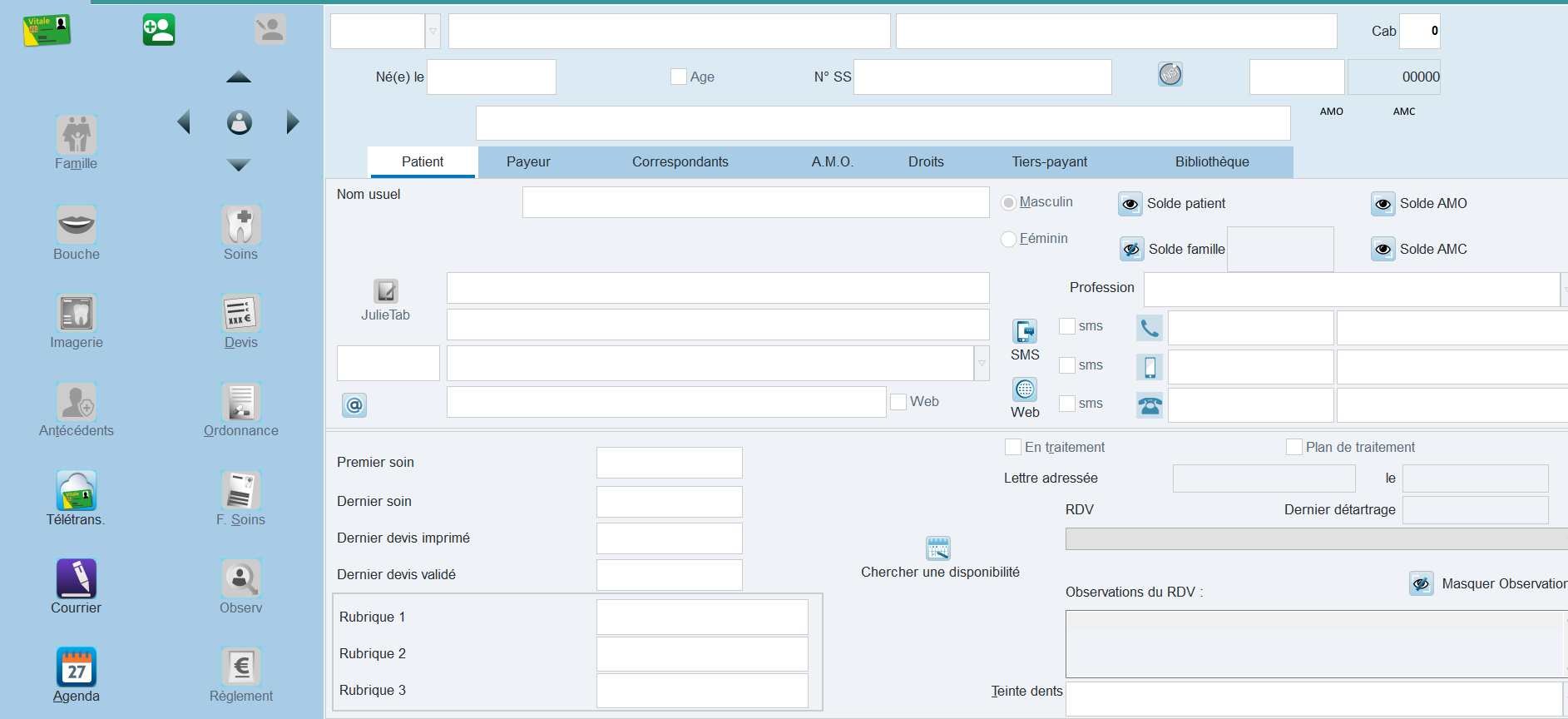
Task: Click Chercher une disponibilité calendar icon
Action: point(938,548)
